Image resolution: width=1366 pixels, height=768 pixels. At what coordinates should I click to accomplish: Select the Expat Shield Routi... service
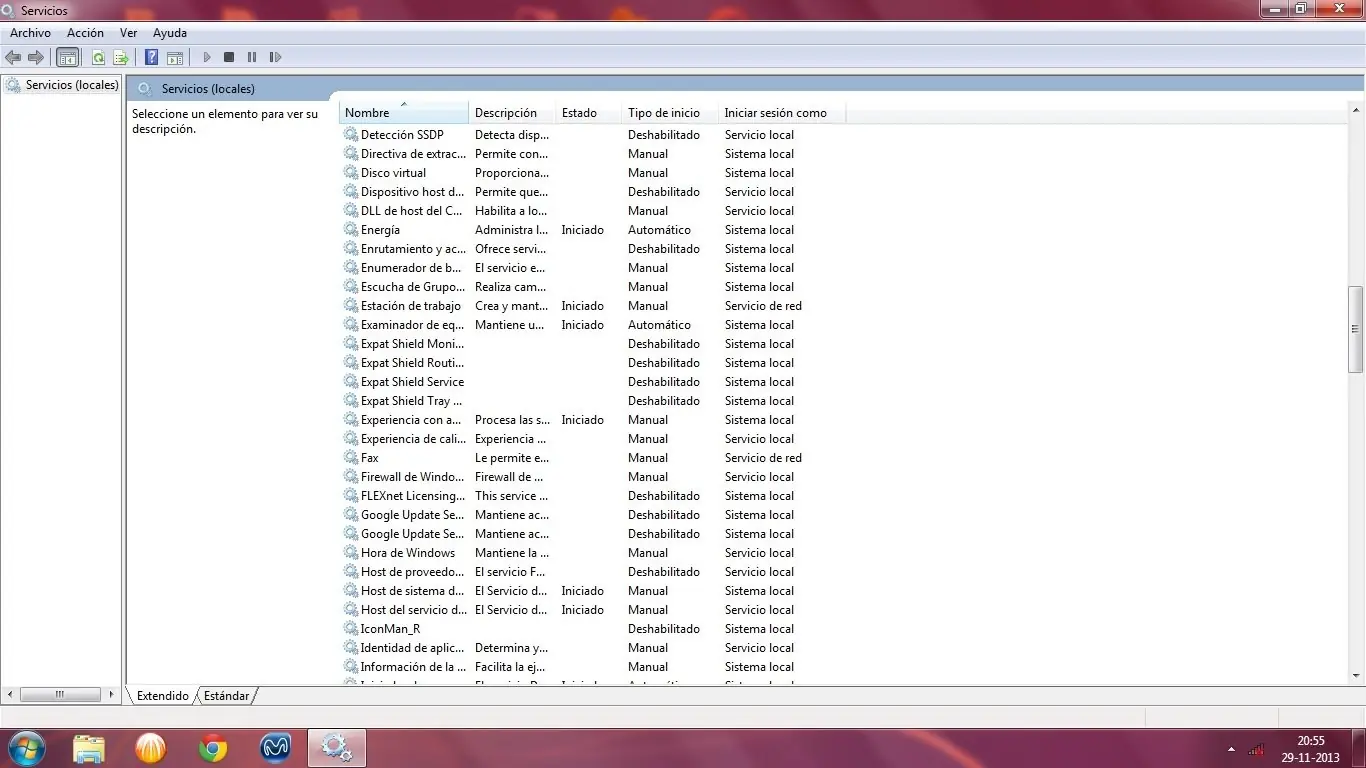pos(412,362)
